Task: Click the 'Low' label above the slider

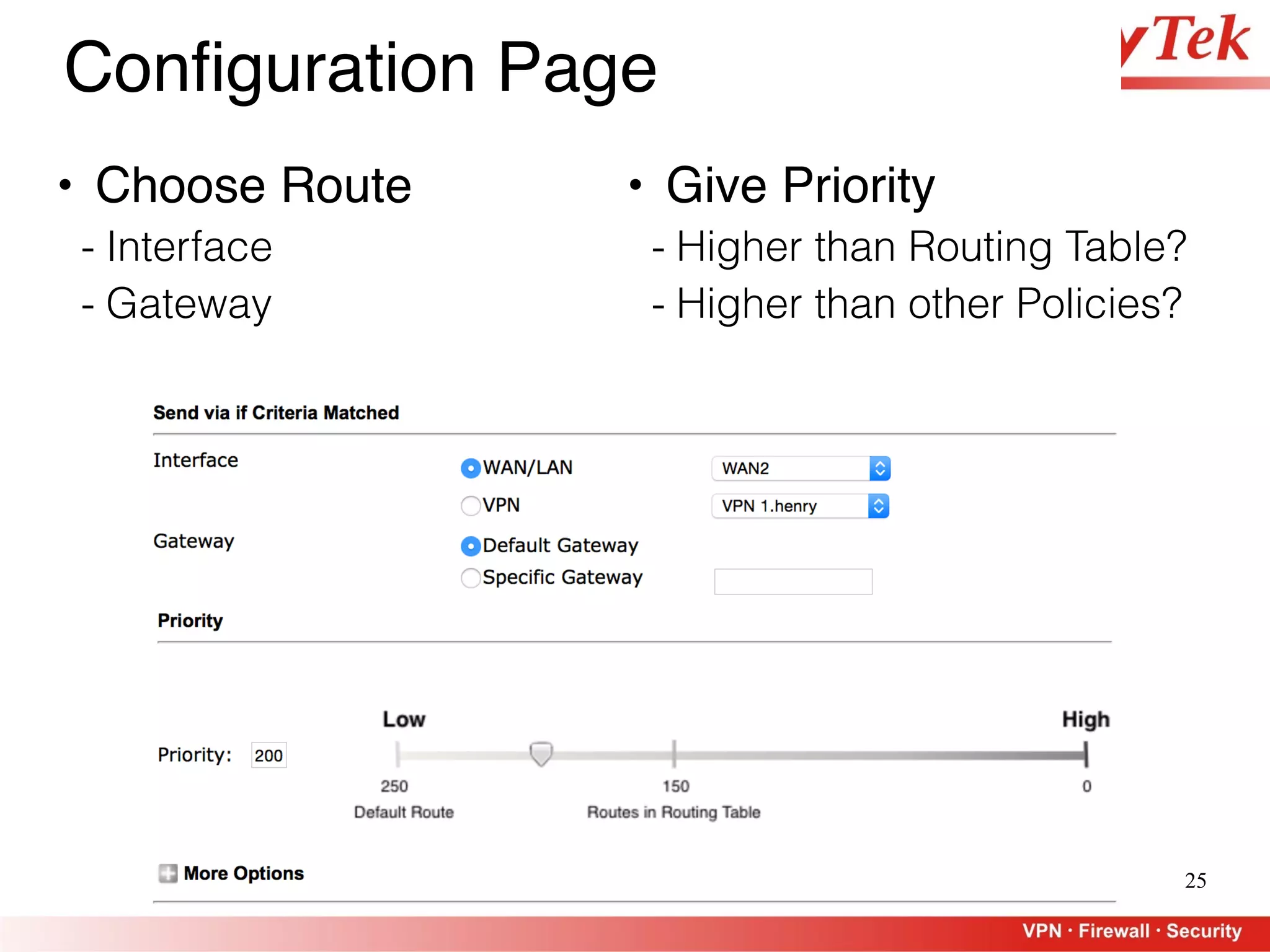Action: point(404,719)
